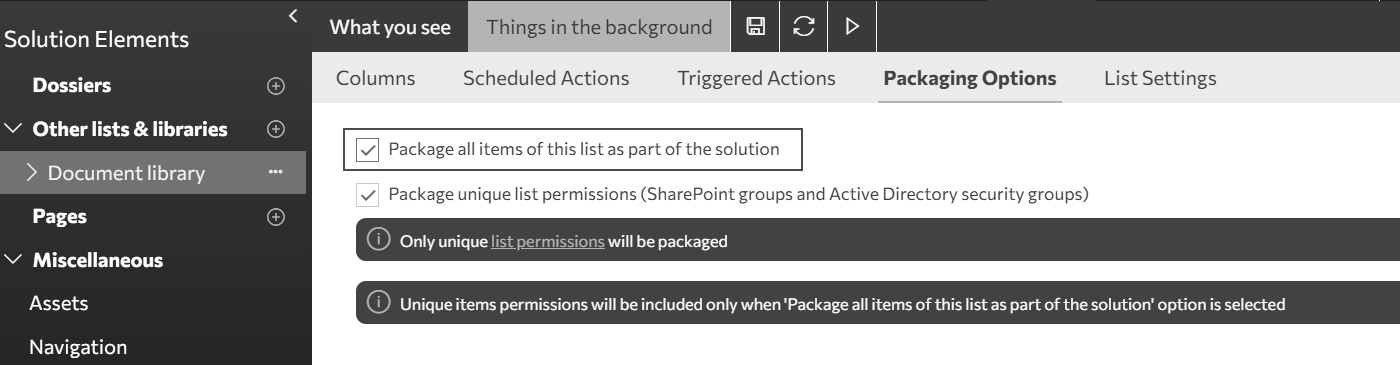1400x365 pixels.
Task: Add a new page with plus icon
Action: pos(276,217)
